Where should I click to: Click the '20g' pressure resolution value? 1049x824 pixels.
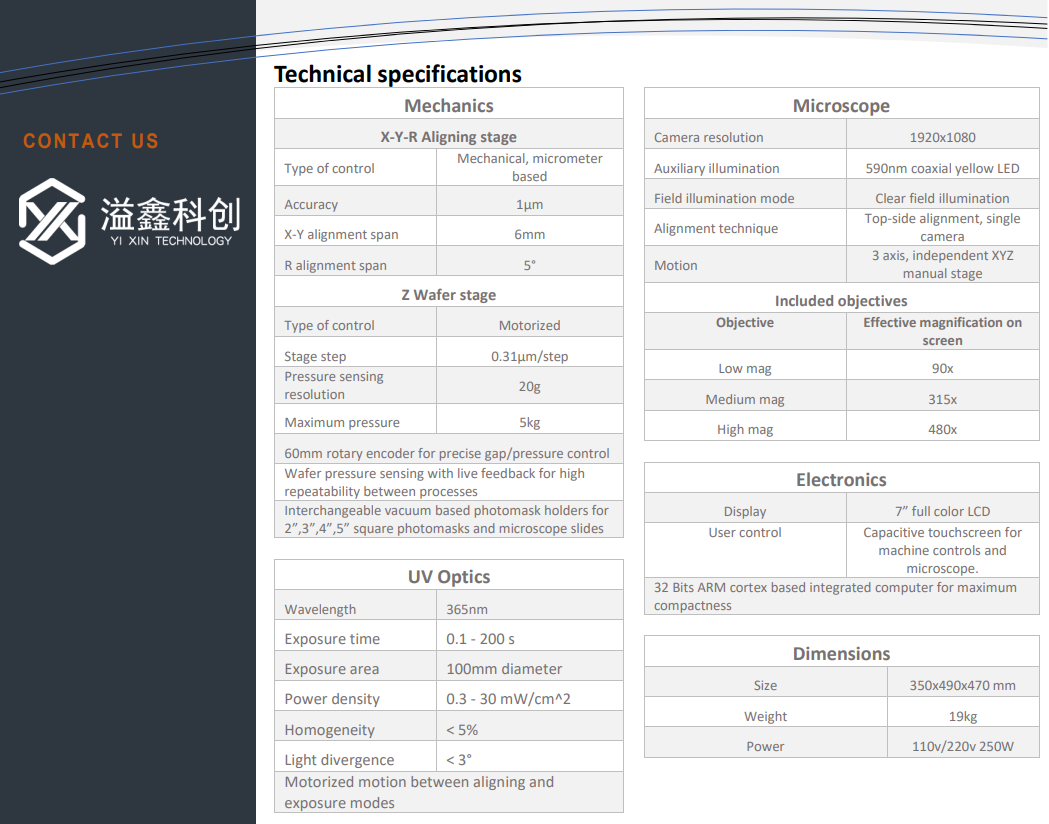point(530,387)
